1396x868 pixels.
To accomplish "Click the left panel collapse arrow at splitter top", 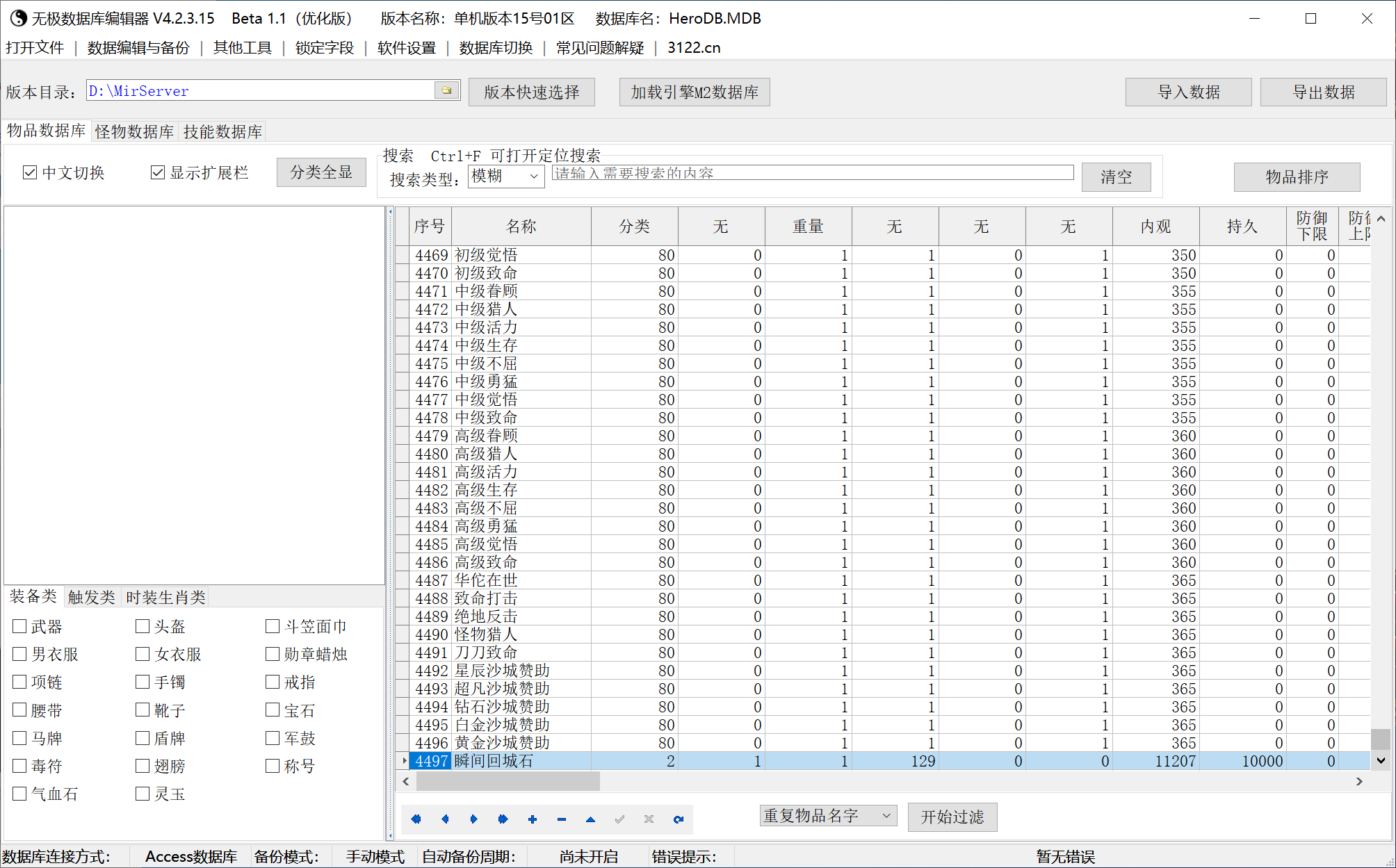I will [x=390, y=211].
